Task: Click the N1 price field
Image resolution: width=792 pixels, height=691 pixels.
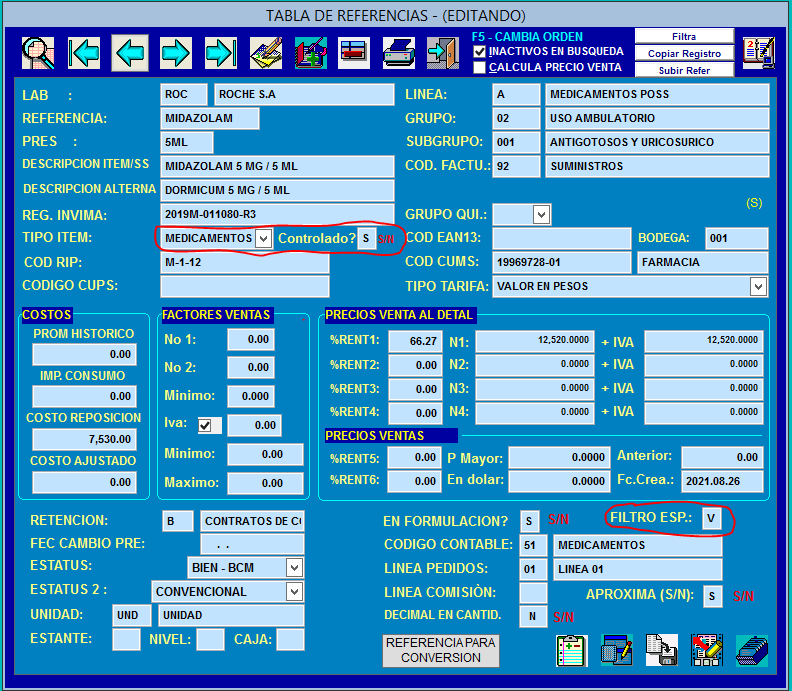Action: coord(534,341)
